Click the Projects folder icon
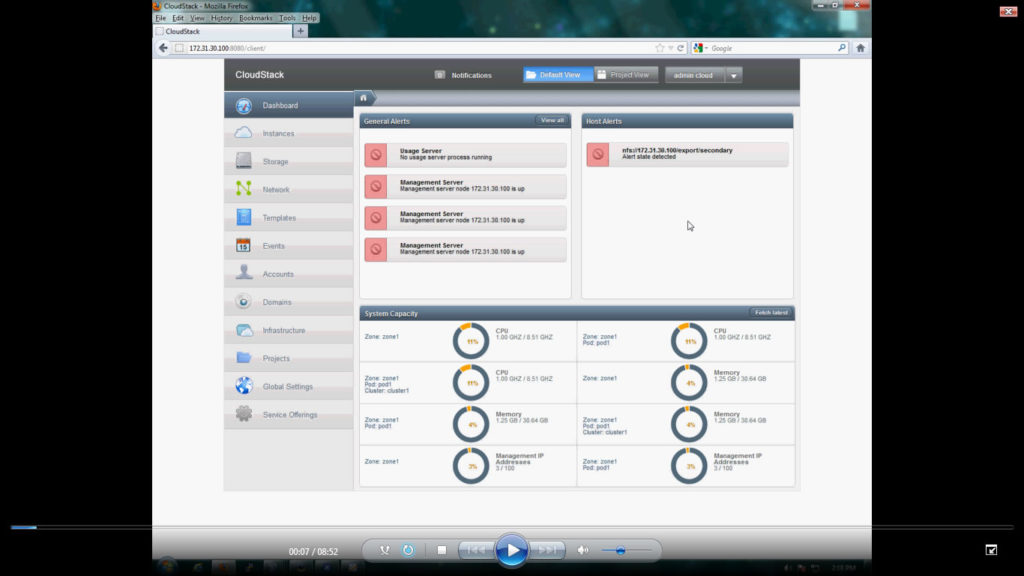 pos(244,358)
